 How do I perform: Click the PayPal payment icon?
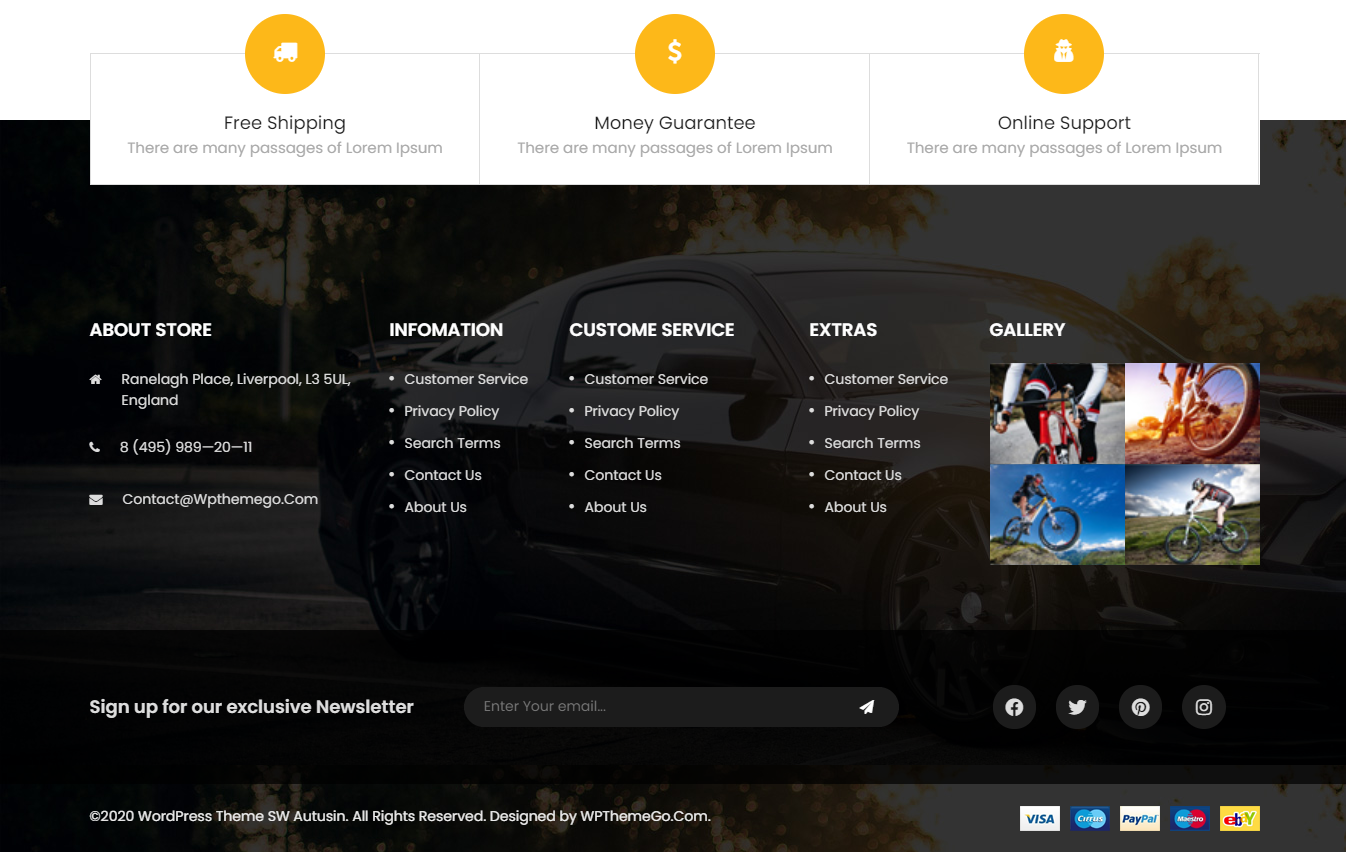click(1140, 819)
